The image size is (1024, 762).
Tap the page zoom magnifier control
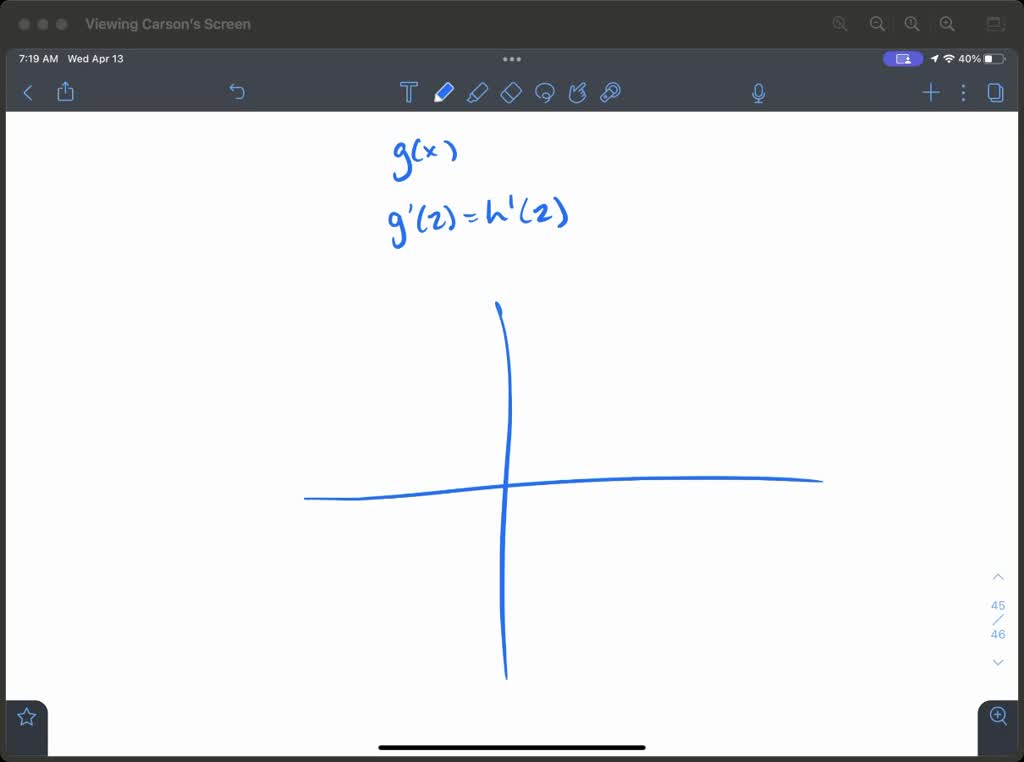(997, 715)
